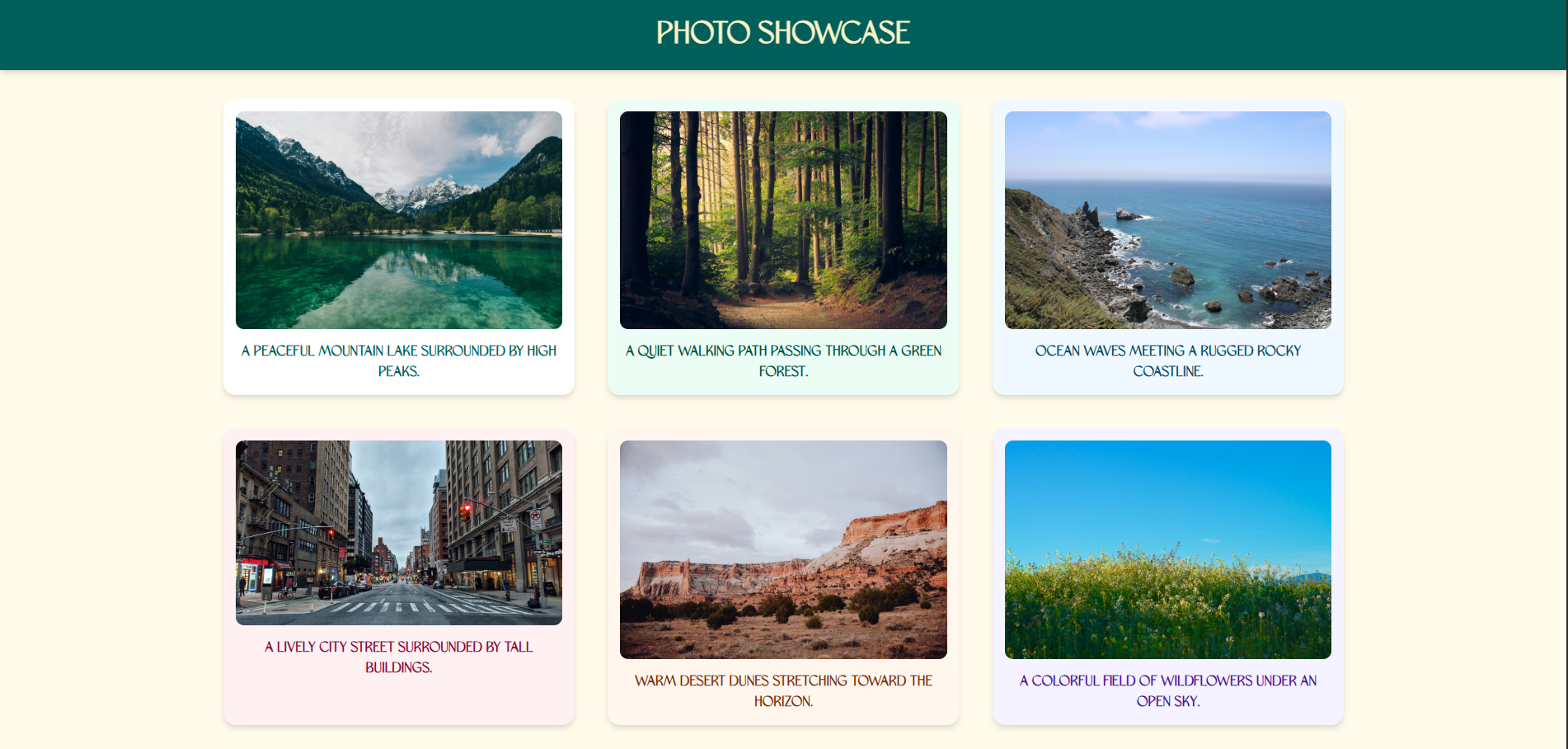Select caption 'A lively city street surrounded by tall buildings'

[x=399, y=657]
